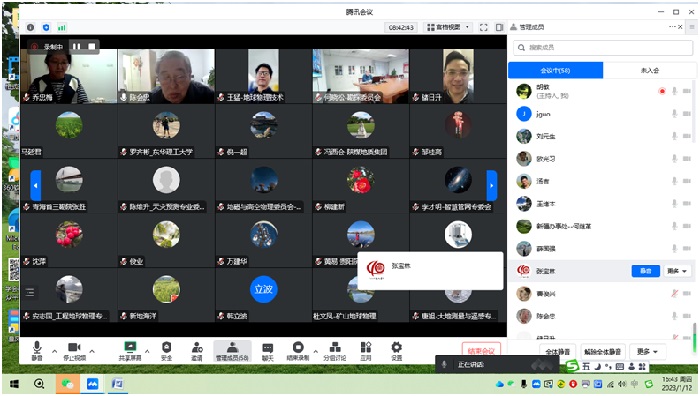
Task: Click the 全体静音 mute-all button
Action: tap(558, 352)
